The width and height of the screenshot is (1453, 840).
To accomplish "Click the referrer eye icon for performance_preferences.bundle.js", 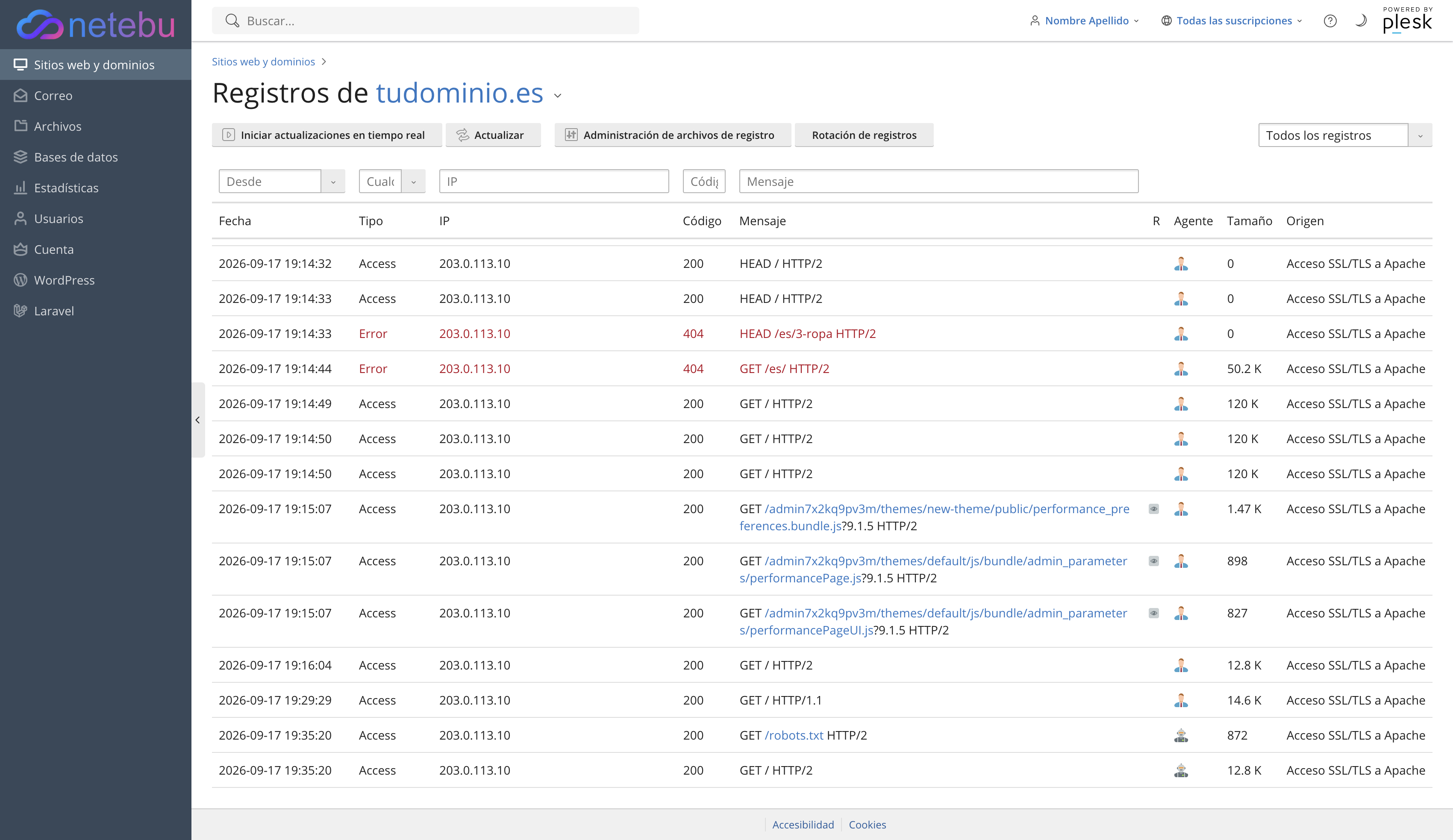I will click(1154, 509).
